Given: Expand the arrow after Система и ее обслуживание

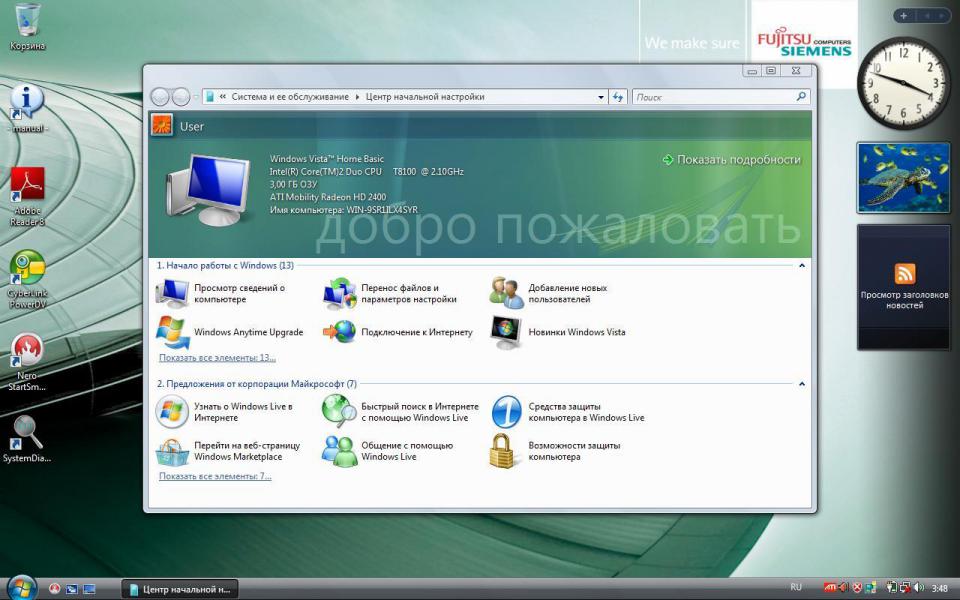Looking at the screenshot, I should [x=358, y=97].
